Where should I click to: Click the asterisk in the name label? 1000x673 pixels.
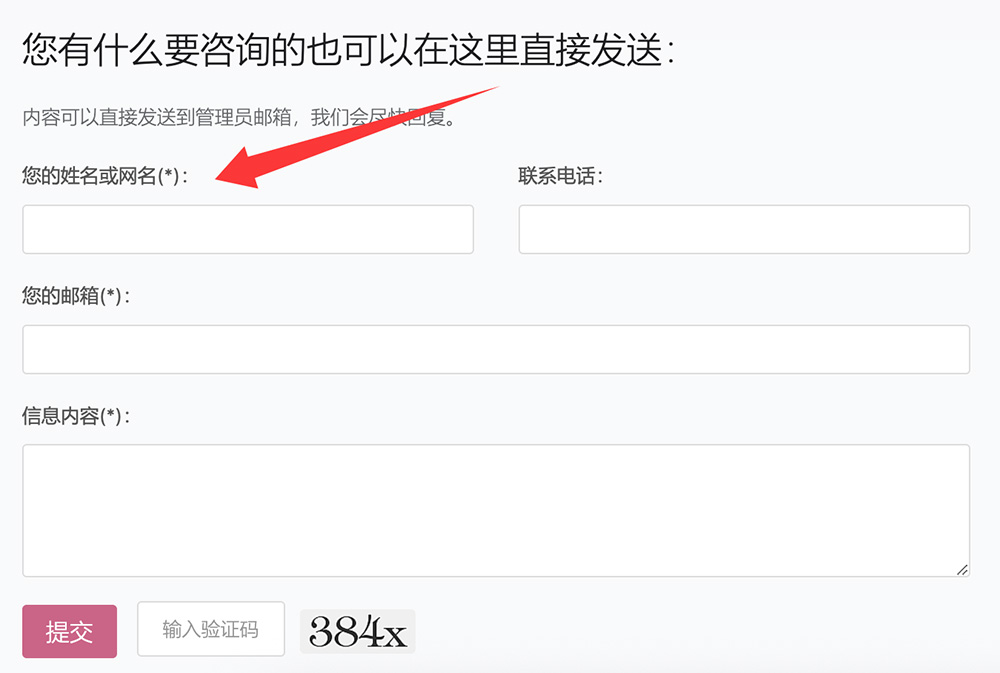coord(168,174)
